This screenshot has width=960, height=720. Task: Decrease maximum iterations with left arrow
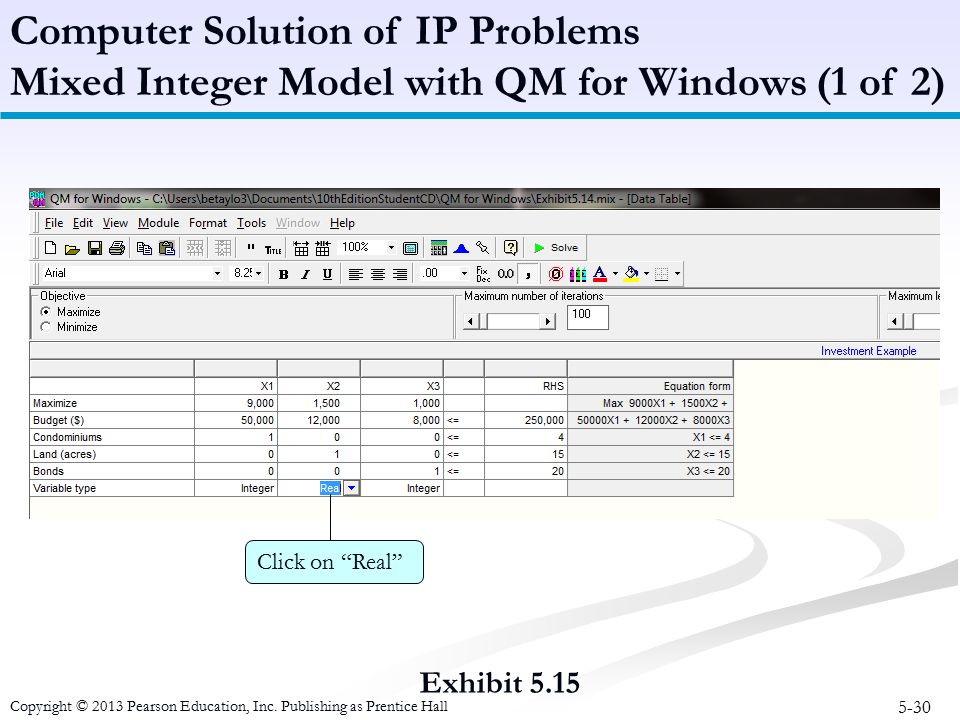pos(470,321)
